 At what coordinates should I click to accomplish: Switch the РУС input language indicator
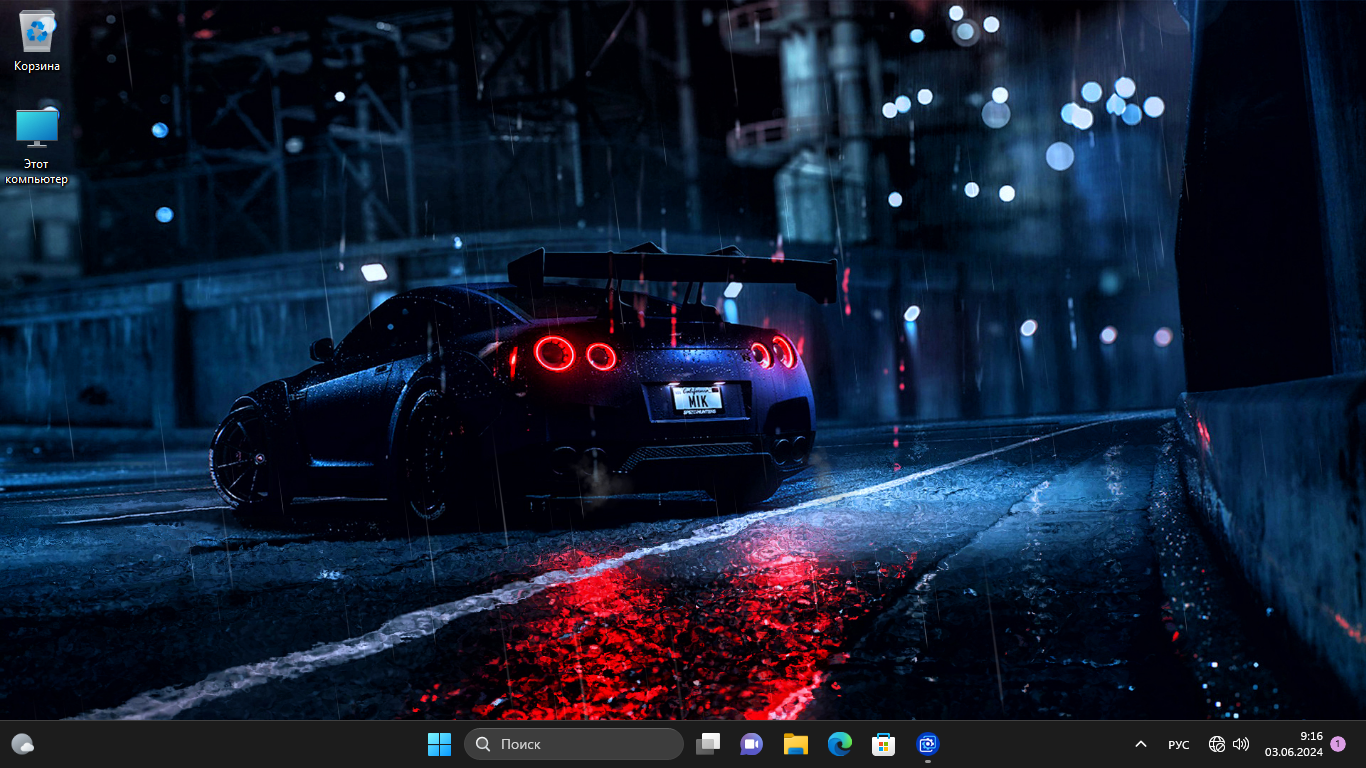pyautogui.click(x=1179, y=744)
